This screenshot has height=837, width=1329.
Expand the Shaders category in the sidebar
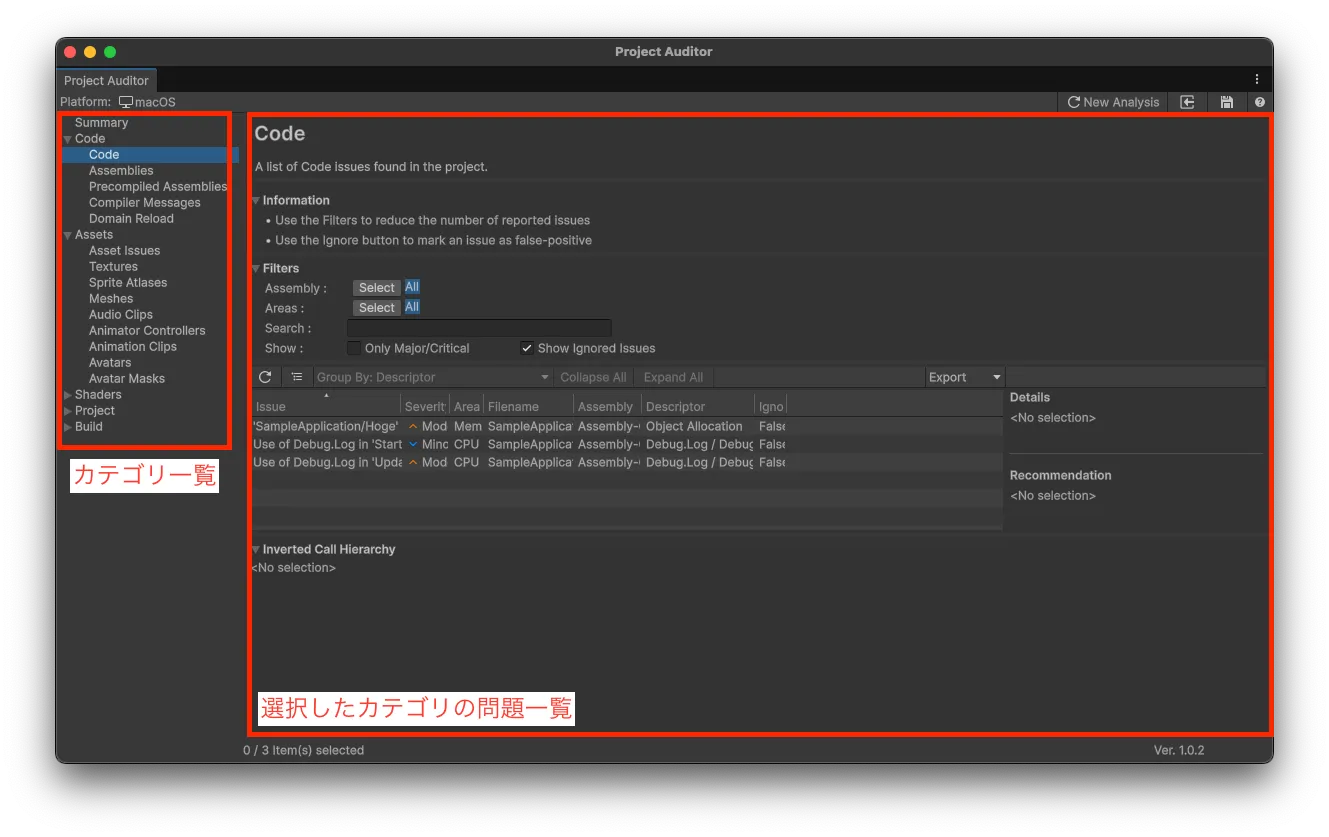click(68, 395)
